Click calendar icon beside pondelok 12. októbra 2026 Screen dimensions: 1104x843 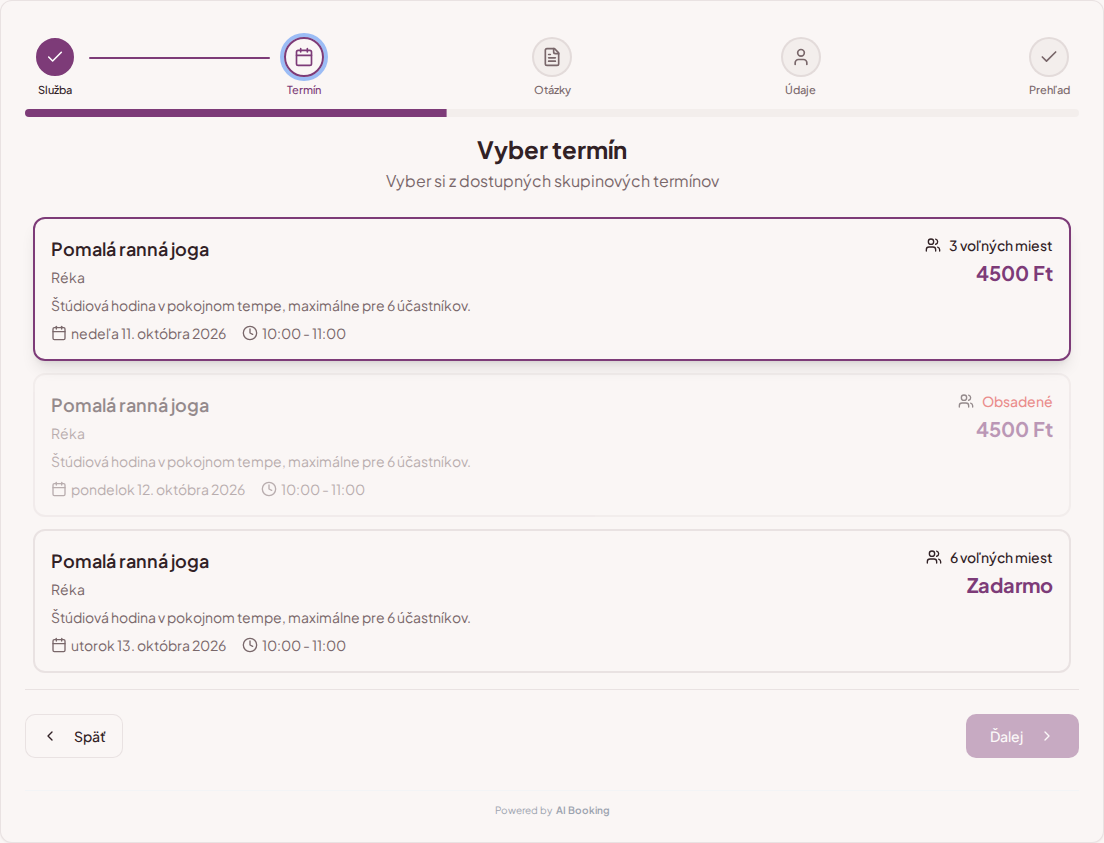point(59,489)
